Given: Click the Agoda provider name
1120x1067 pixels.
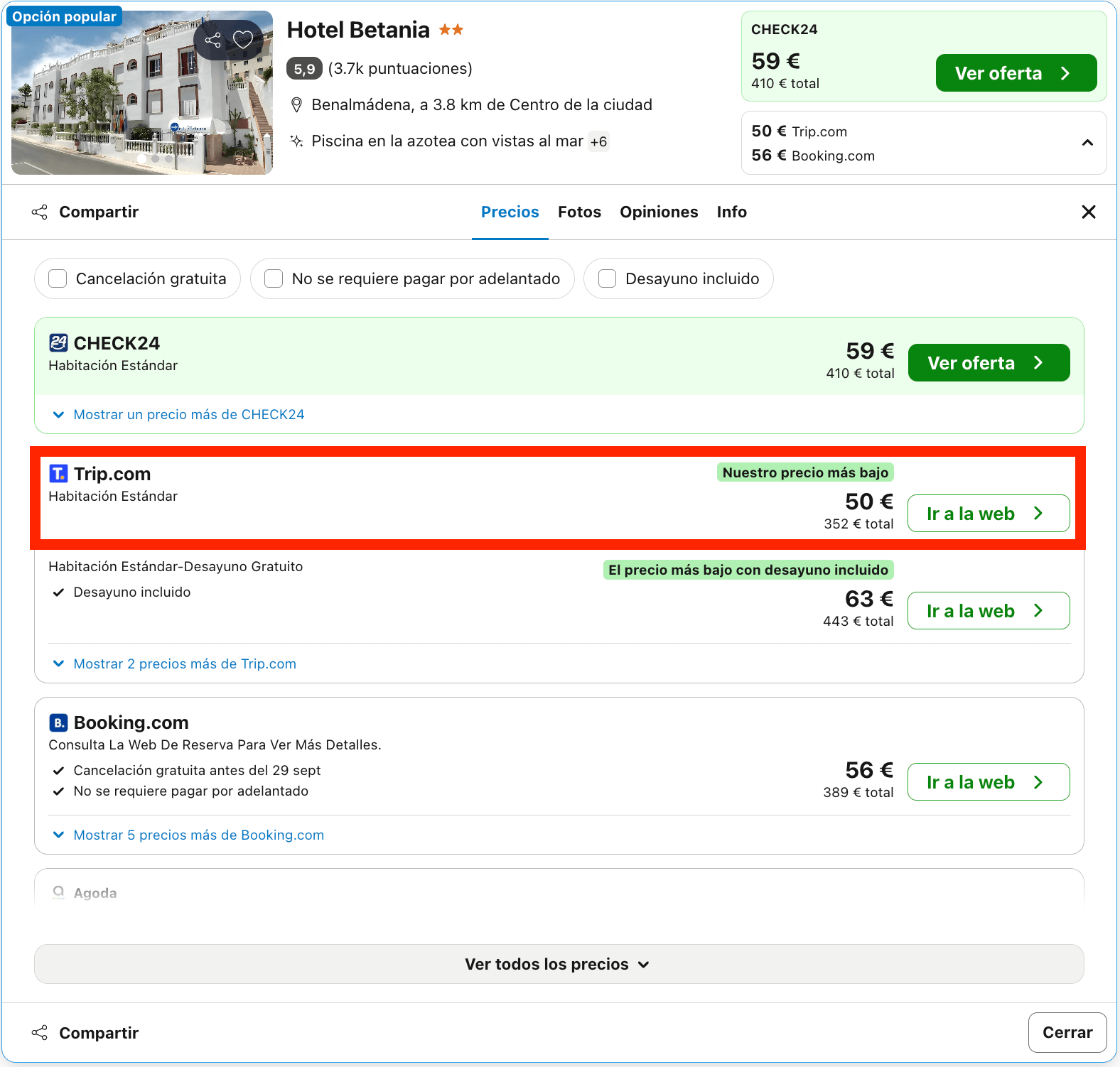Looking at the screenshot, I should tap(95, 893).
